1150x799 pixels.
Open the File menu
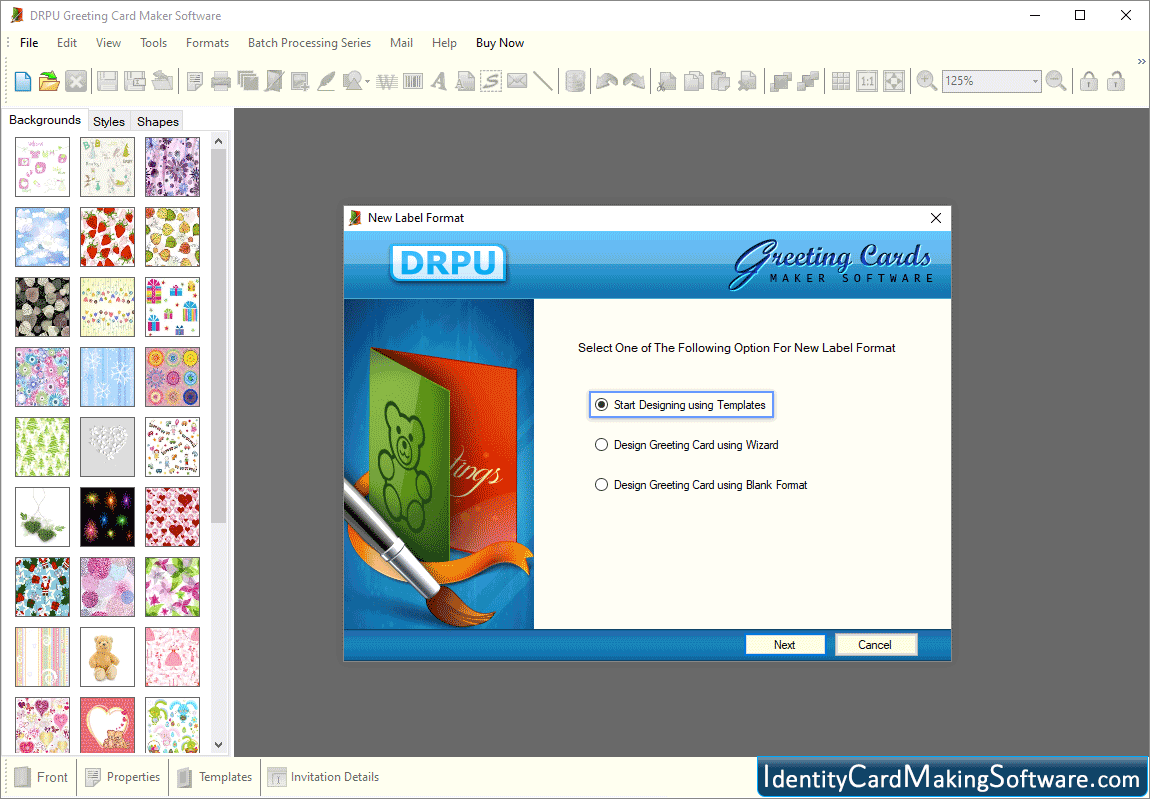click(29, 43)
